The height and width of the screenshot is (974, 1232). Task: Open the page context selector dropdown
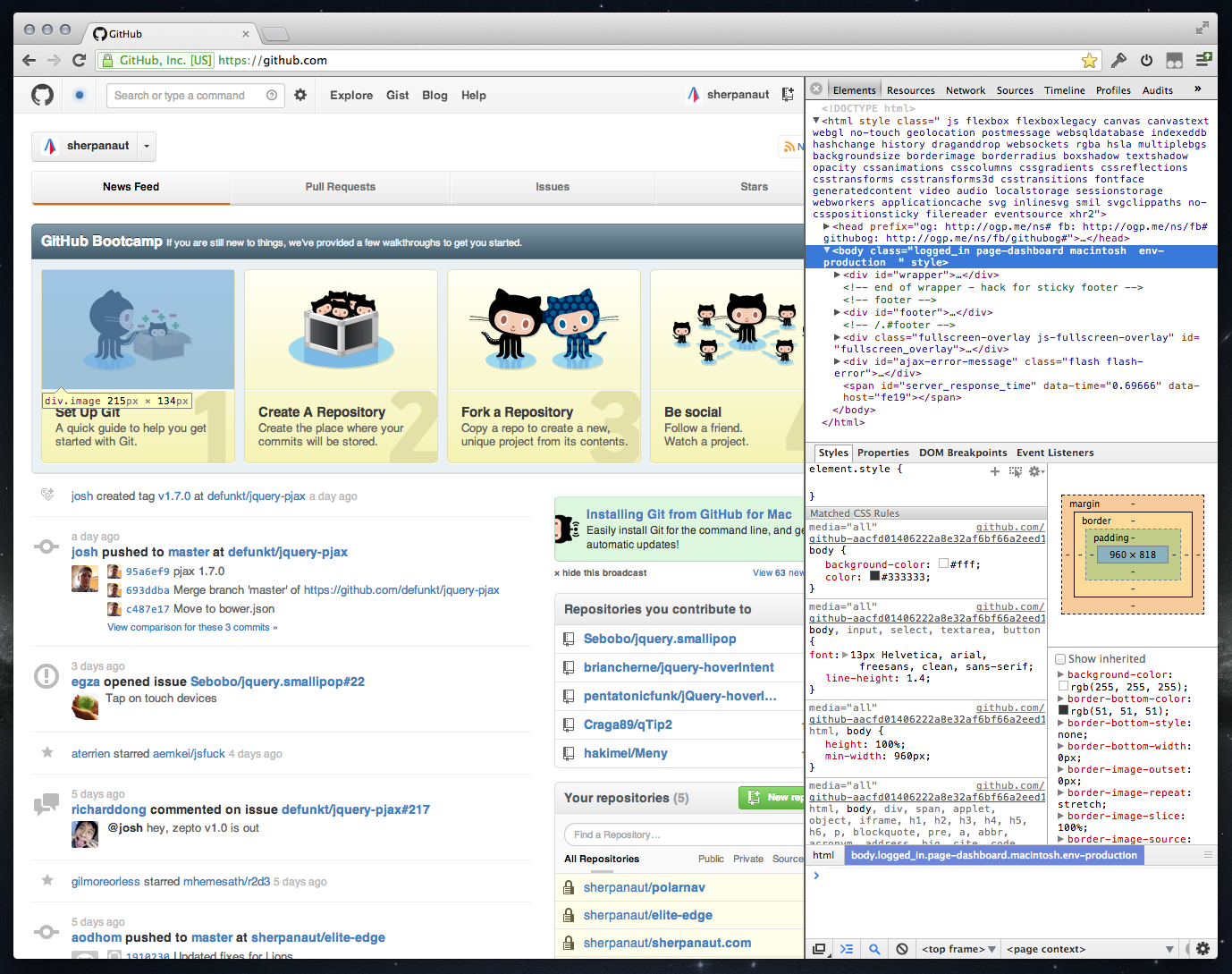tap(1091, 949)
